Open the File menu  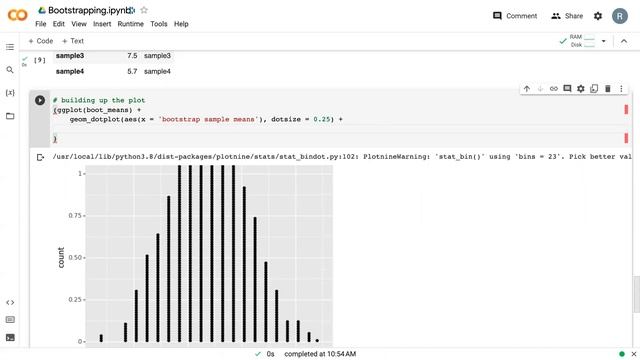pyautogui.click(x=41, y=24)
